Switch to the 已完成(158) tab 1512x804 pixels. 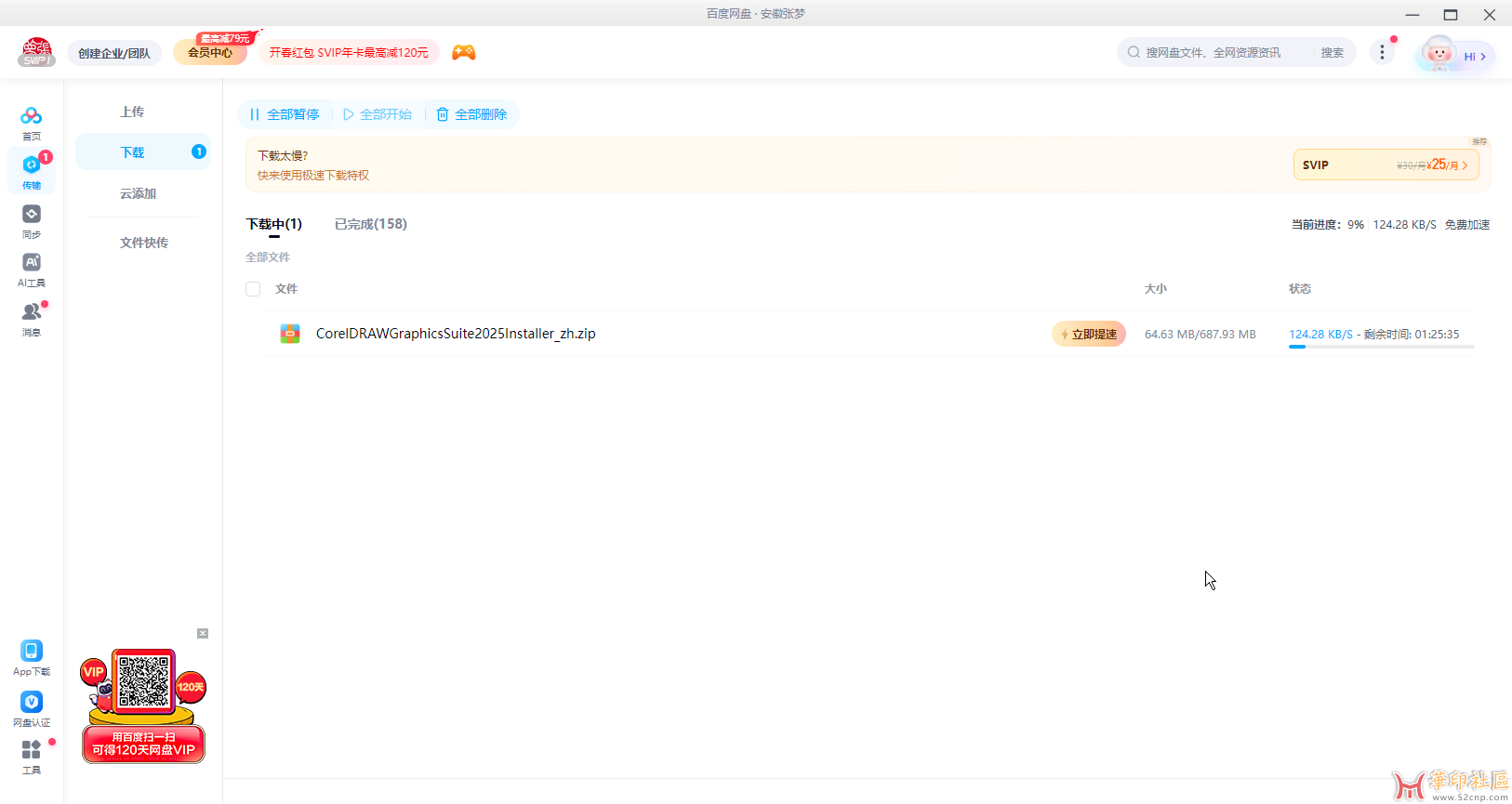point(371,224)
